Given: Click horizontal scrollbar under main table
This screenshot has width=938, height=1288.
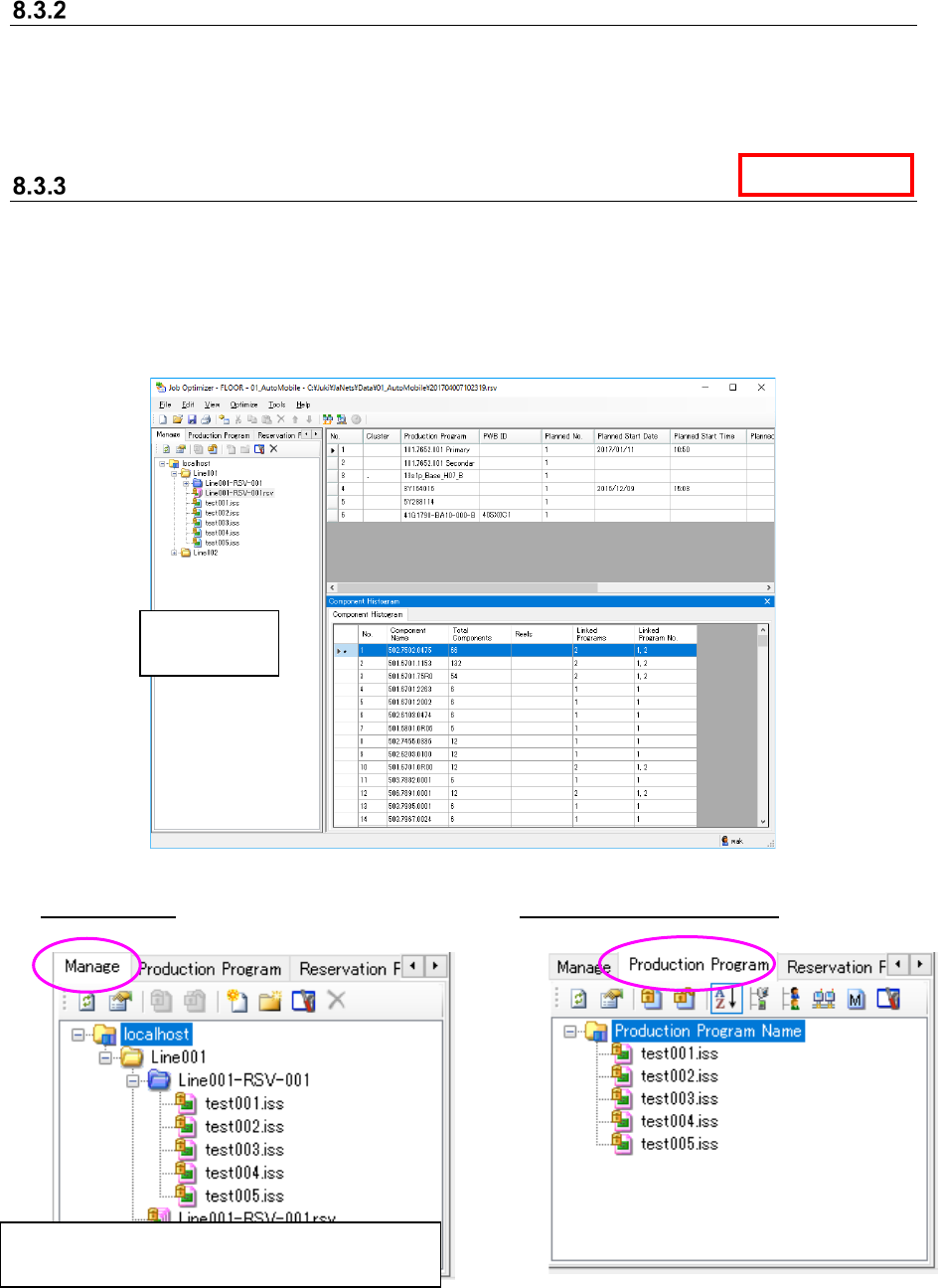Looking at the screenshot, I should click(x=549, y=588).
